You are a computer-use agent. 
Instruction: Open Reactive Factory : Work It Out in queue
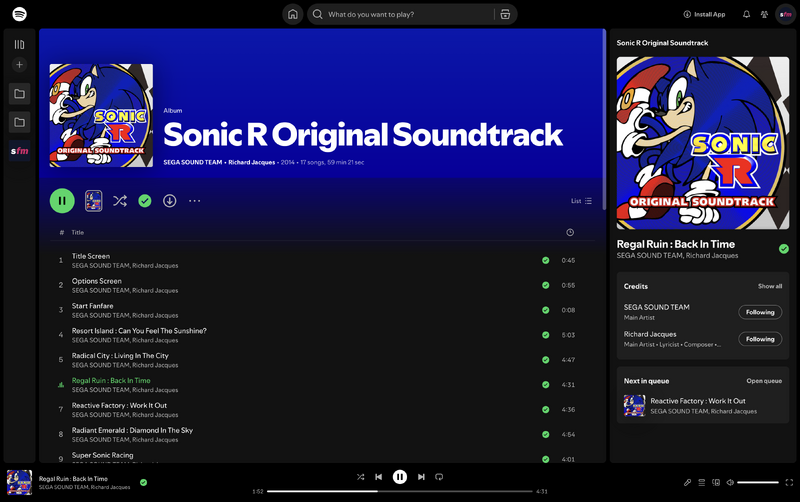pyautogui.click(x=703, y=406)
